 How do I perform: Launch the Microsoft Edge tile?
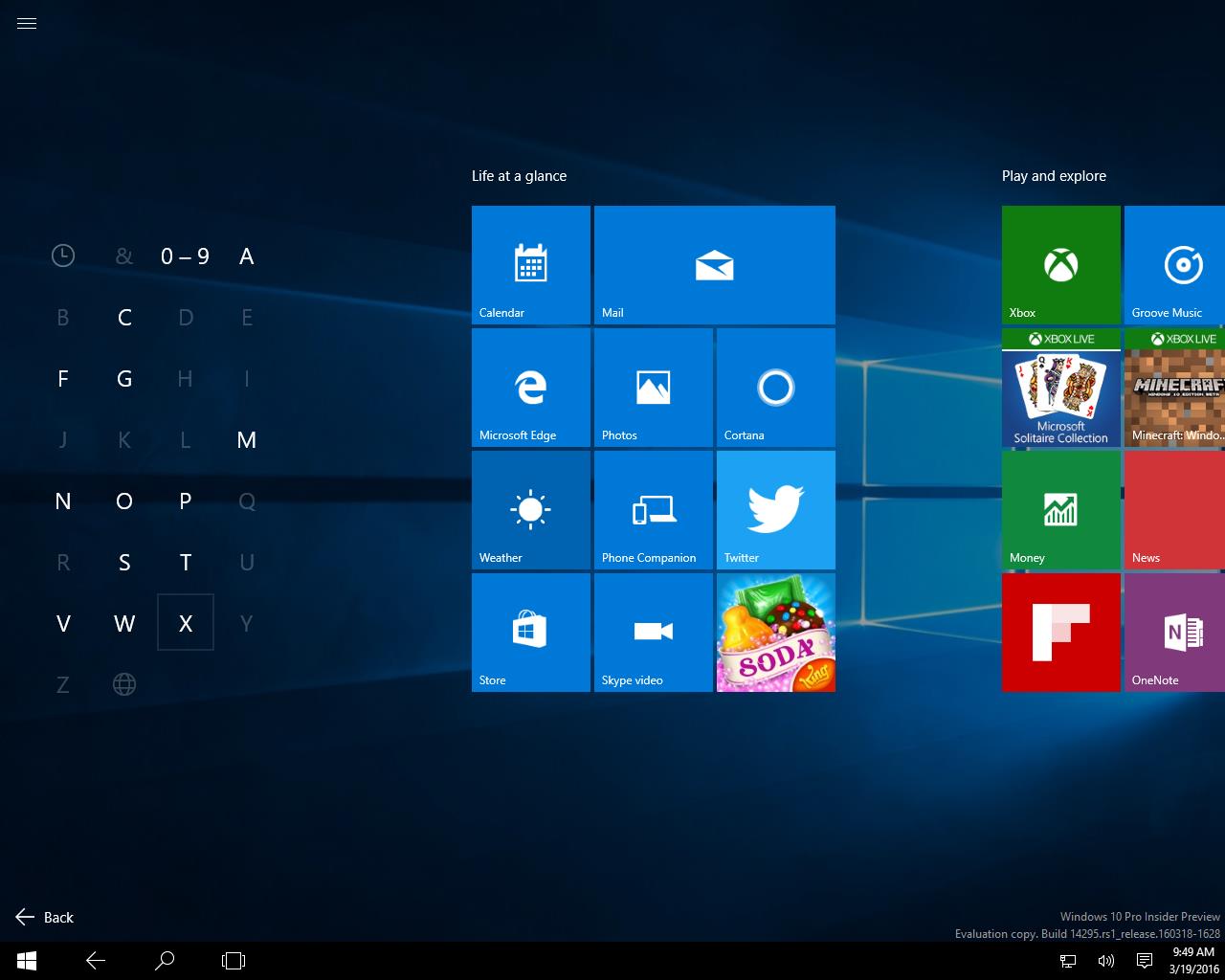[531, 388]
